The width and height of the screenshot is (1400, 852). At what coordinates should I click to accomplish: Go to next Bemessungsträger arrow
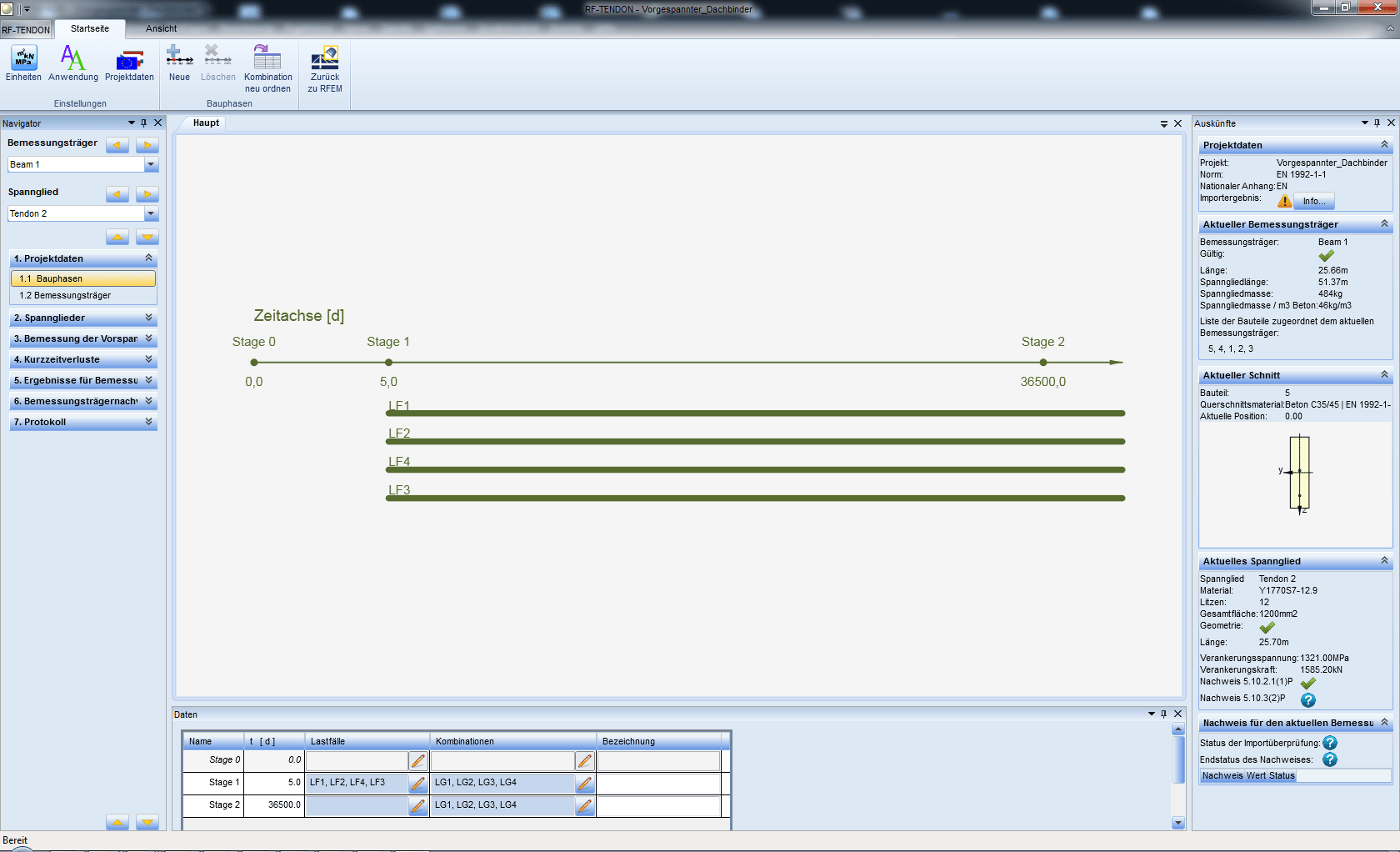pyautogui.click(x=147, y=145)
